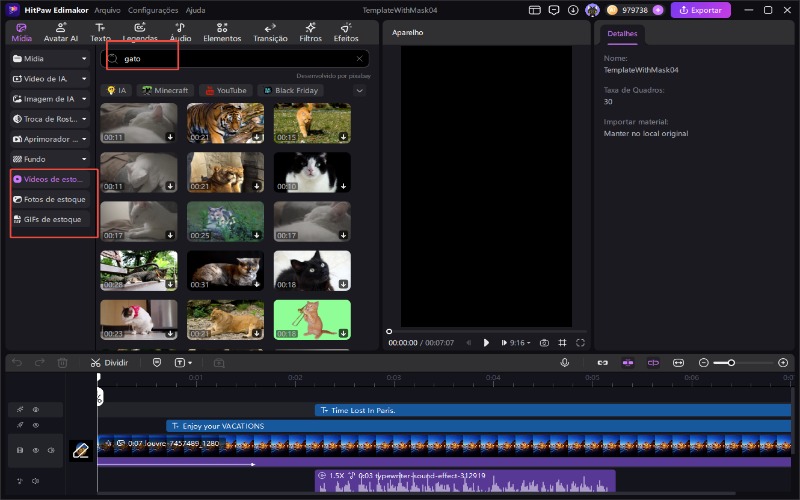800x500 pixels.
Task: Step to next frame in preview
Action: 504,343
